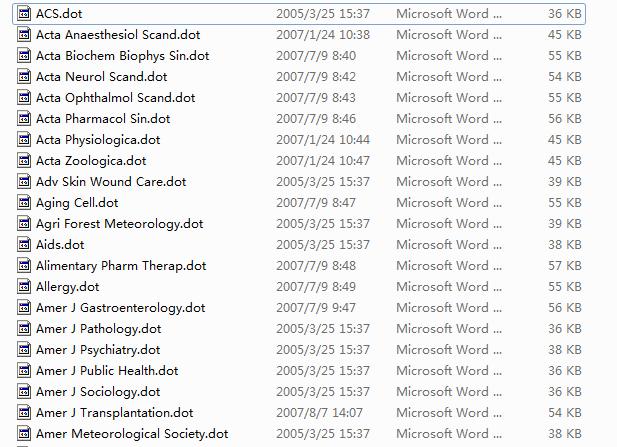Click the date 2007/1/24 10:44
617x447 pixels.
pos(323,140)
